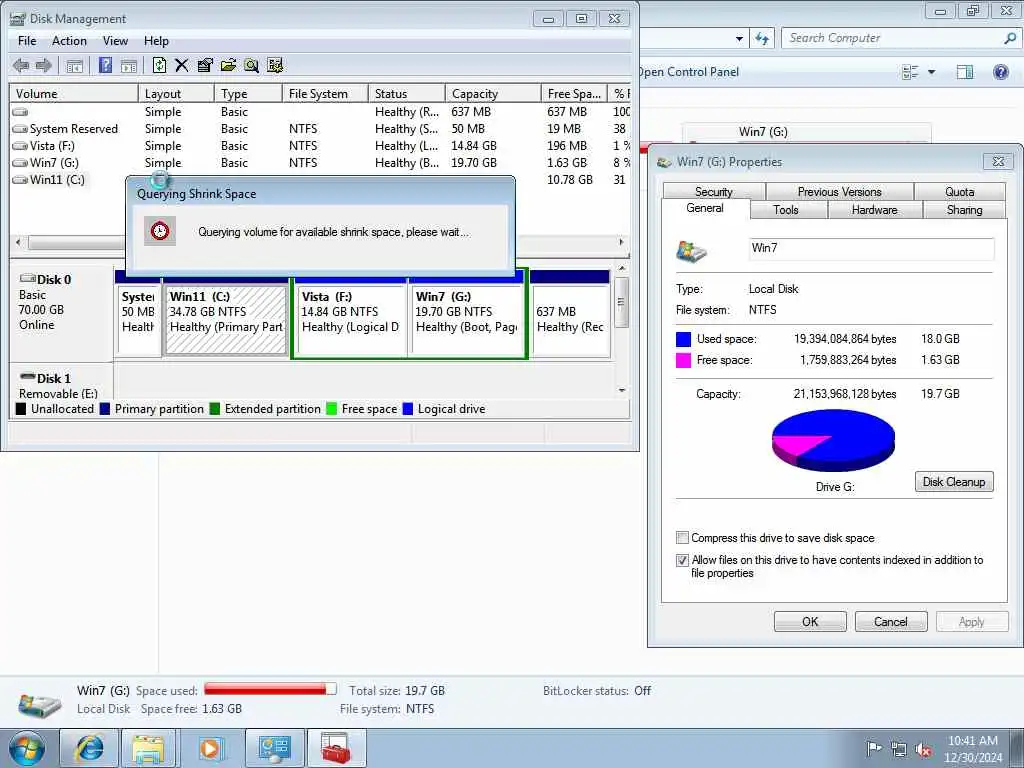Click the Vista (F:) volume icon in list
Screen dimensions: 1024x768
[x=20, y=146]
